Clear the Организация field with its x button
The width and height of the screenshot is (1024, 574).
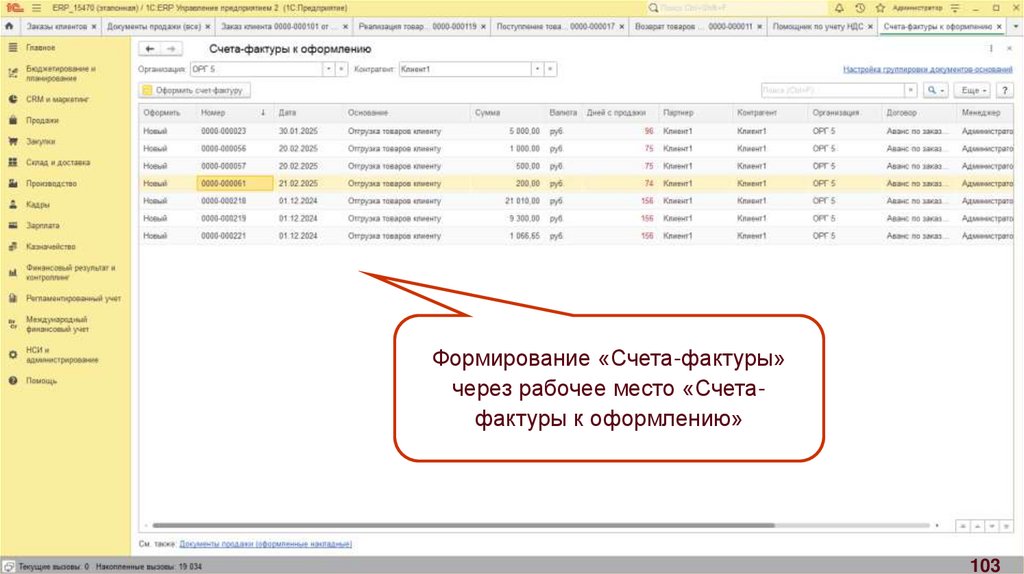point(342,69)
